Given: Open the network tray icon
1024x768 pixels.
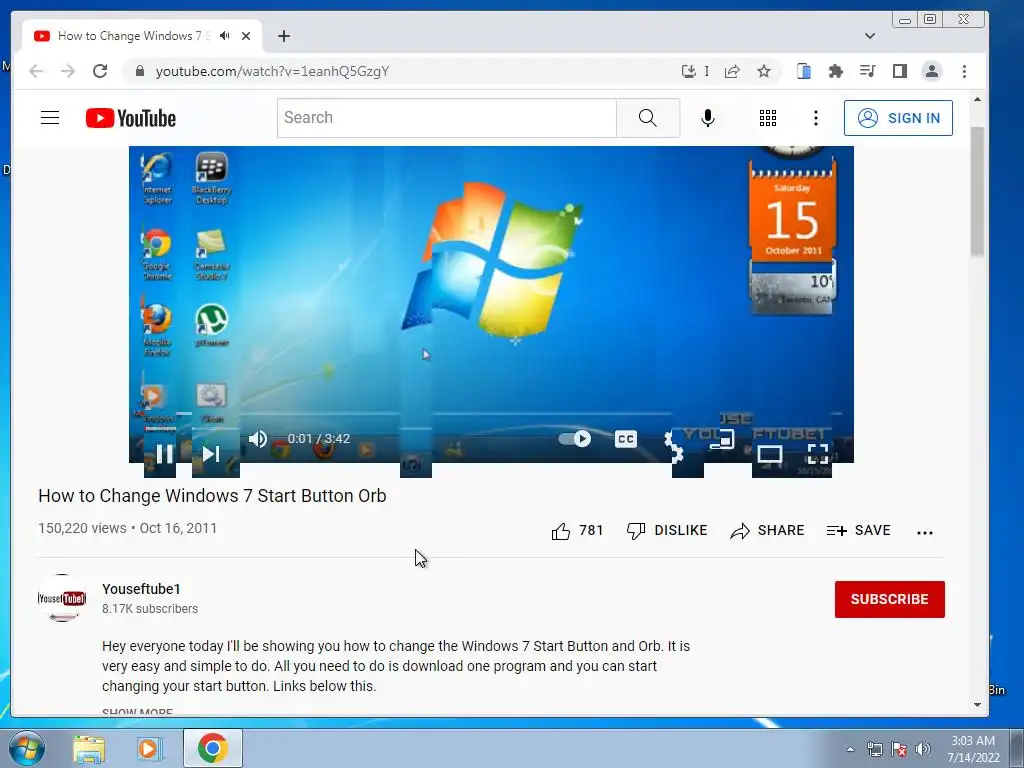Looking at the screenshot, I should point(874,749).
